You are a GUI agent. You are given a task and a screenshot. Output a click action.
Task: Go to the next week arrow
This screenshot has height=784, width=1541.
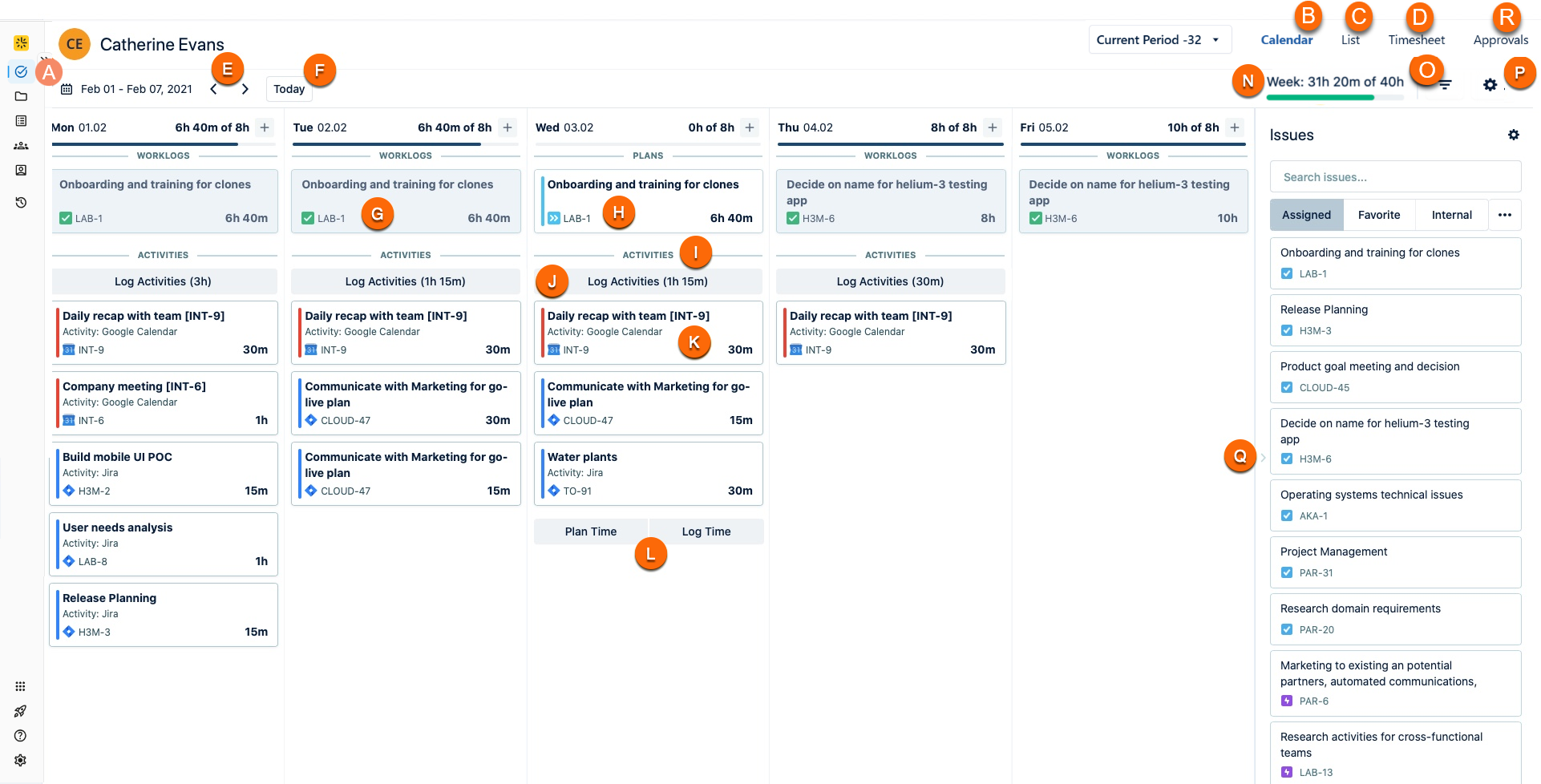point(245,89)
